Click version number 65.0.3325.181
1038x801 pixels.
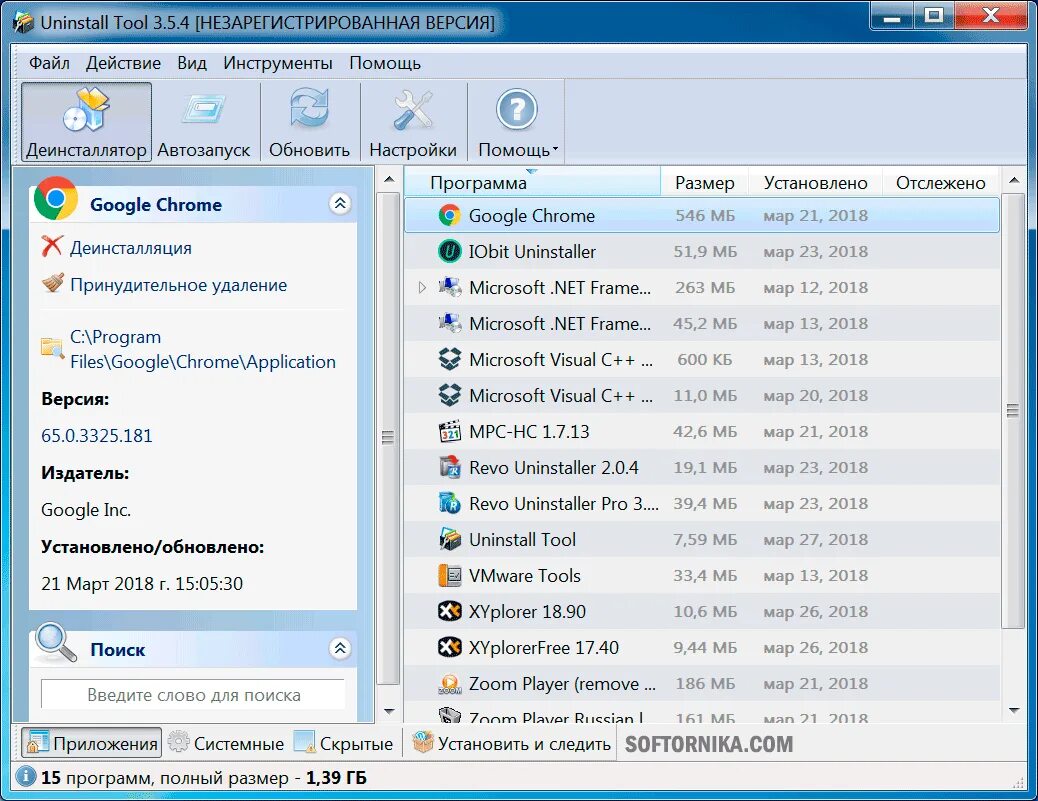tap(97, 436)
